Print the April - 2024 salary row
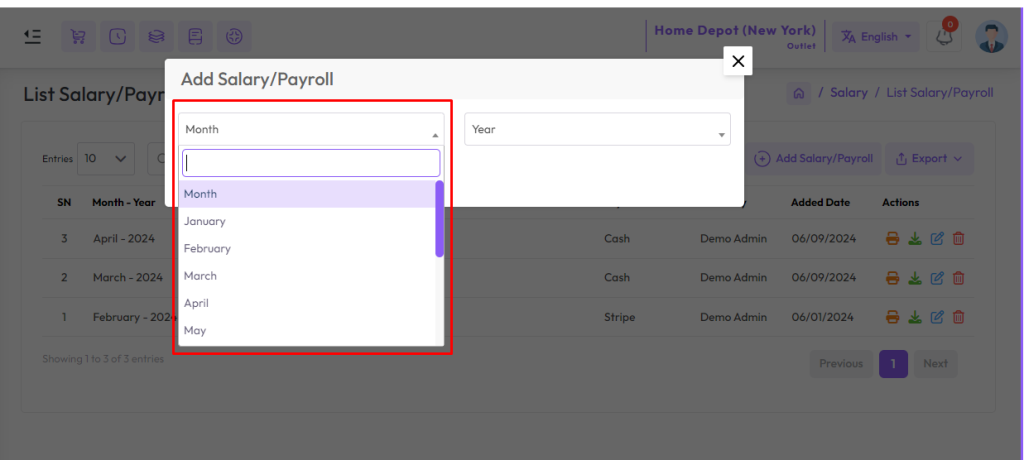 [x=893, y=238]
